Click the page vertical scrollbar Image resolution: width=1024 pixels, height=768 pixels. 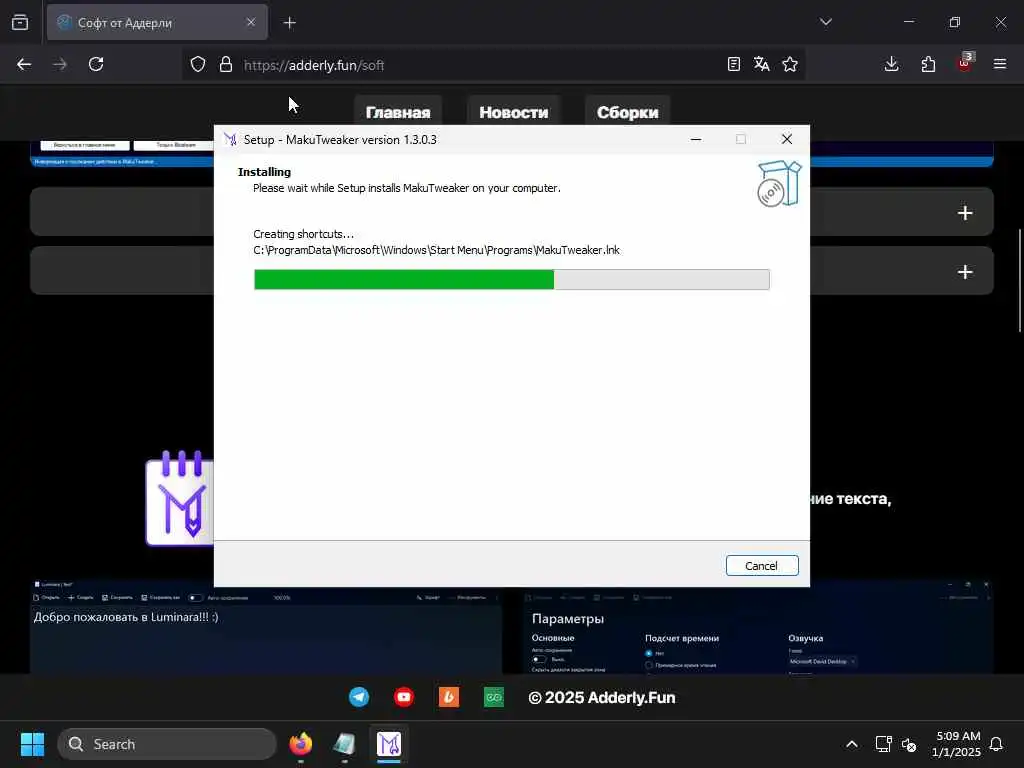1019,281
